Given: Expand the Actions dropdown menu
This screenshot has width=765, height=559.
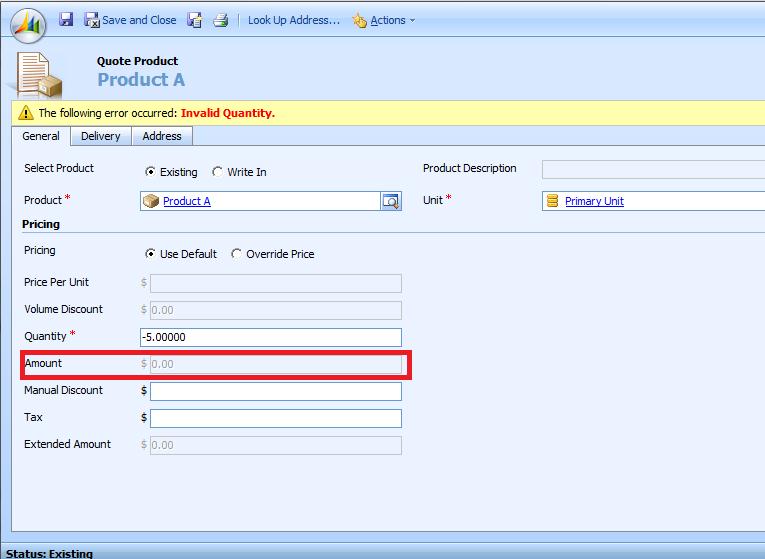Looking at the screenshot, I should pos(384,20).
